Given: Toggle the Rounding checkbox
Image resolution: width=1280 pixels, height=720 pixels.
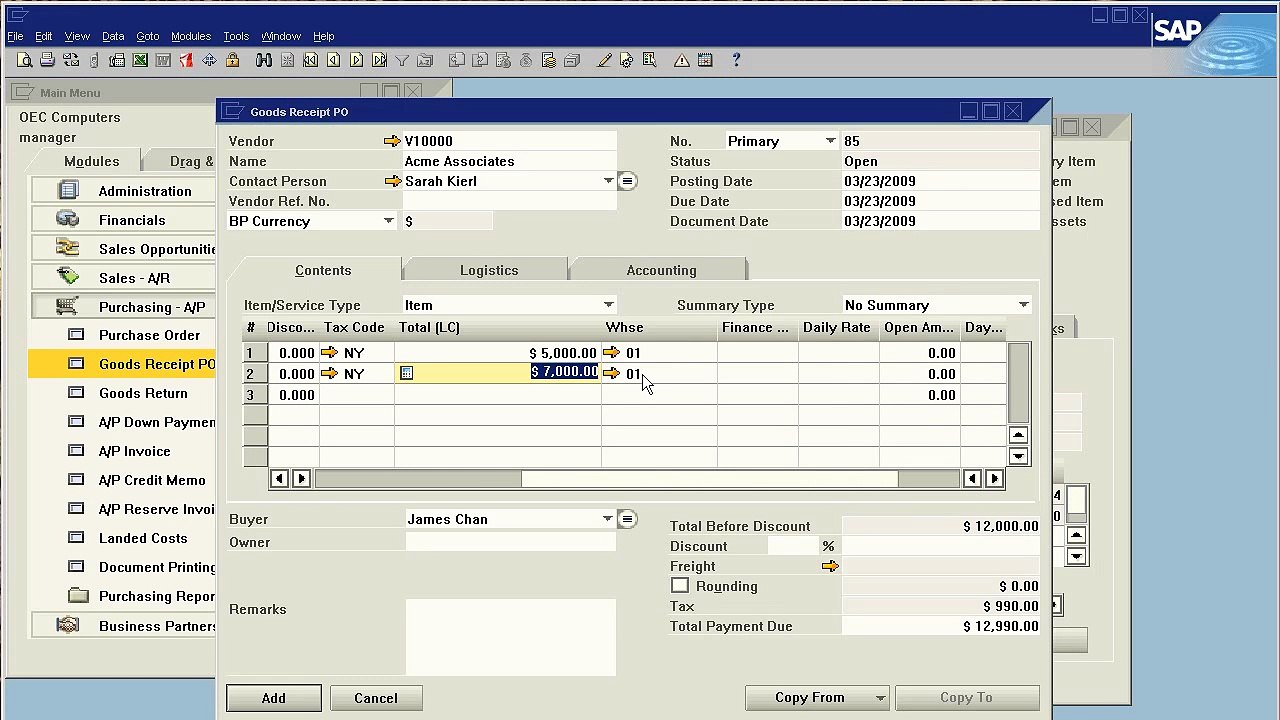Looking at the screenshot, I should [680, 586].
